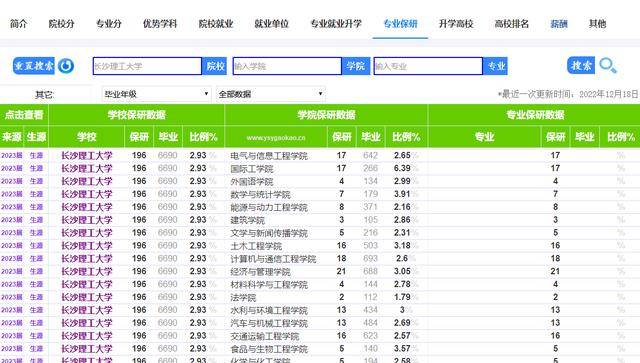The height and width of the screenshot is (363, 640).
Task: Click 经济与管理学院 college name
Action: tap(260, 272)
